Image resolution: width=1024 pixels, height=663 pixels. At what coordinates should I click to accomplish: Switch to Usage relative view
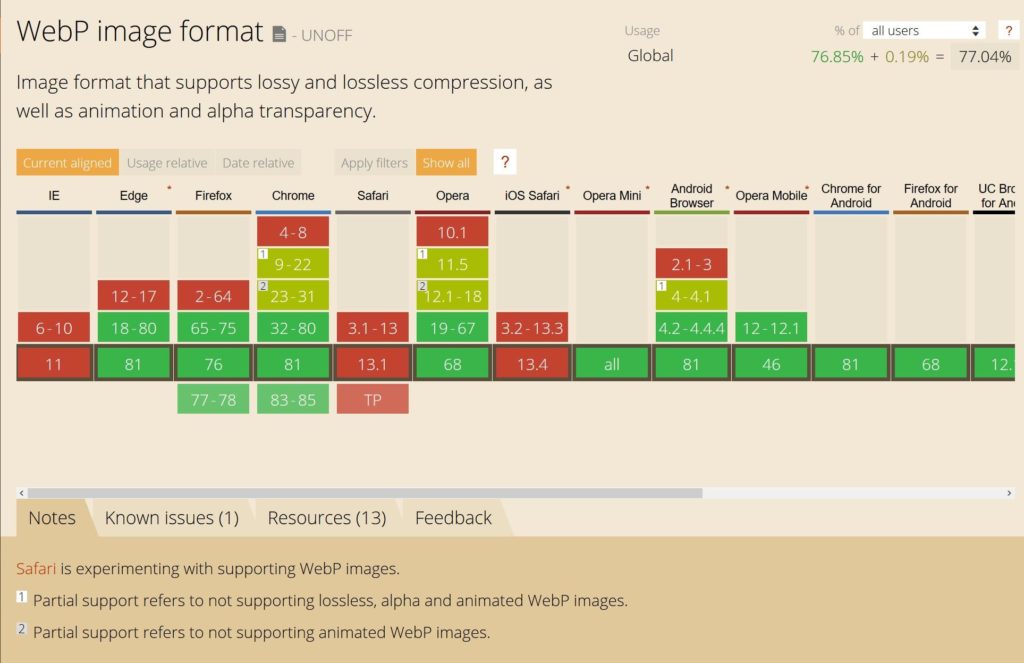point(167,163)
